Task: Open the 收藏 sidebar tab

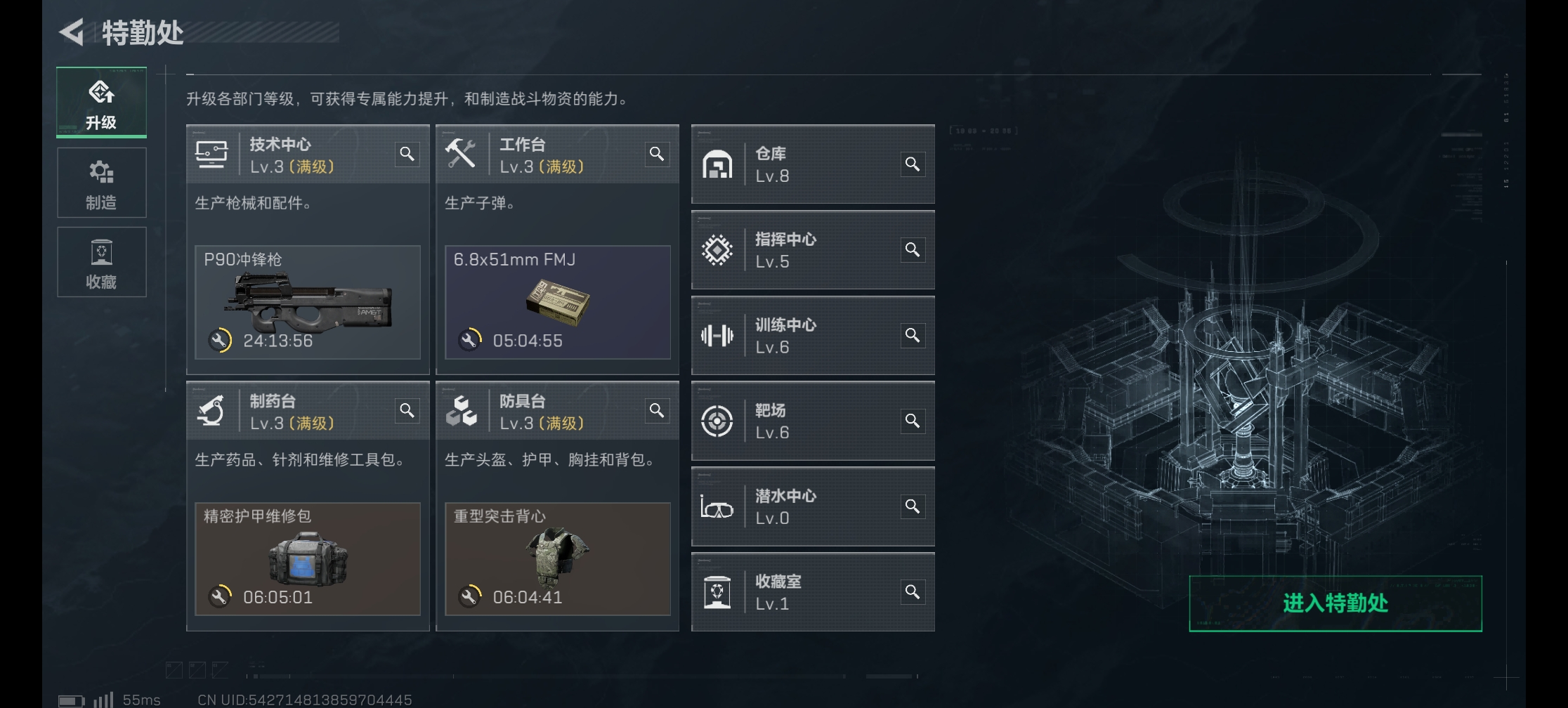Action: 102,262
